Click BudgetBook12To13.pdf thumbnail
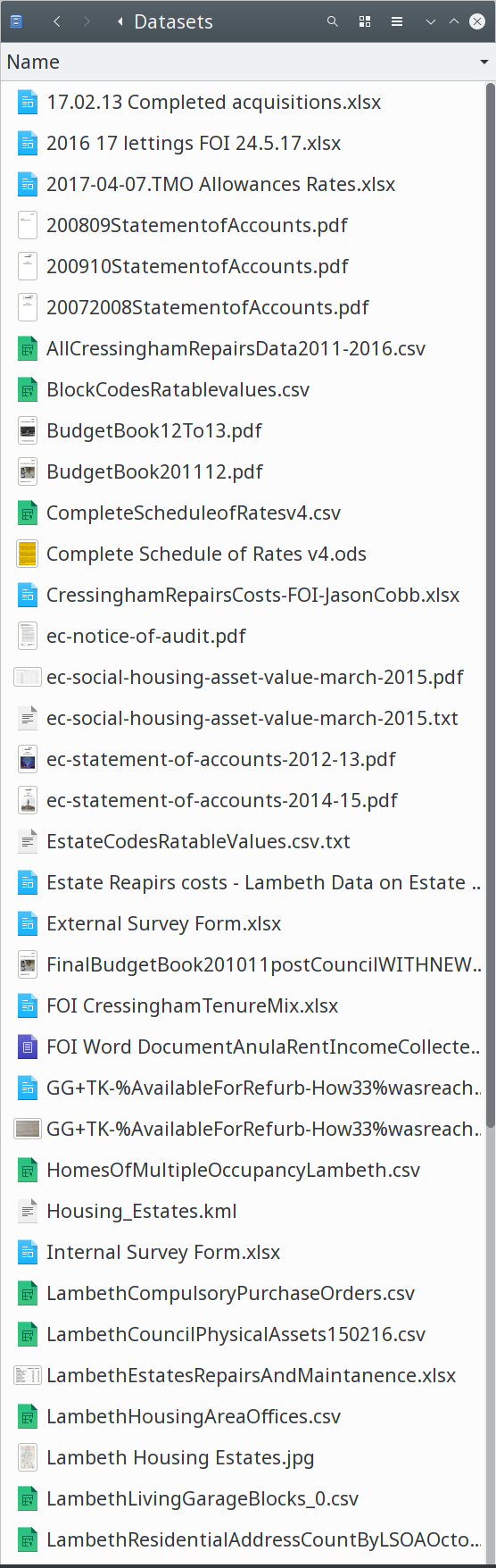 point(28,430)
